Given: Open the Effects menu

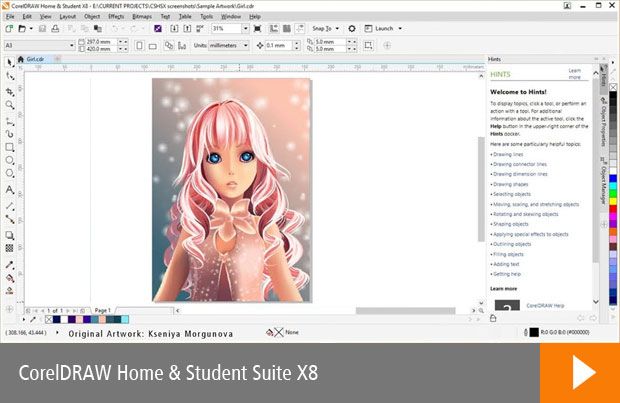Looking at the screenshot, I should 116,17.
